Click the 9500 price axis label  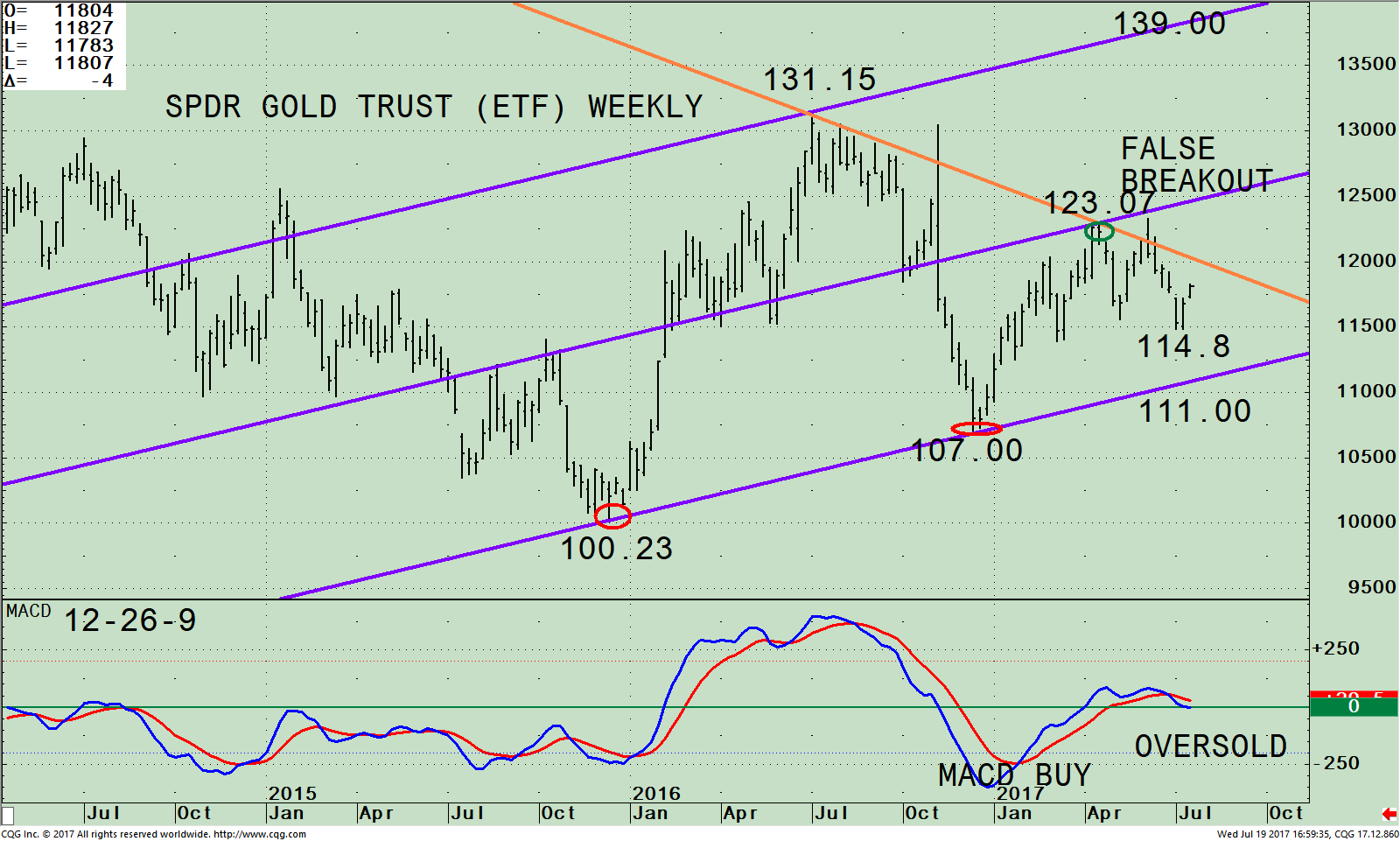[1373, 587]
